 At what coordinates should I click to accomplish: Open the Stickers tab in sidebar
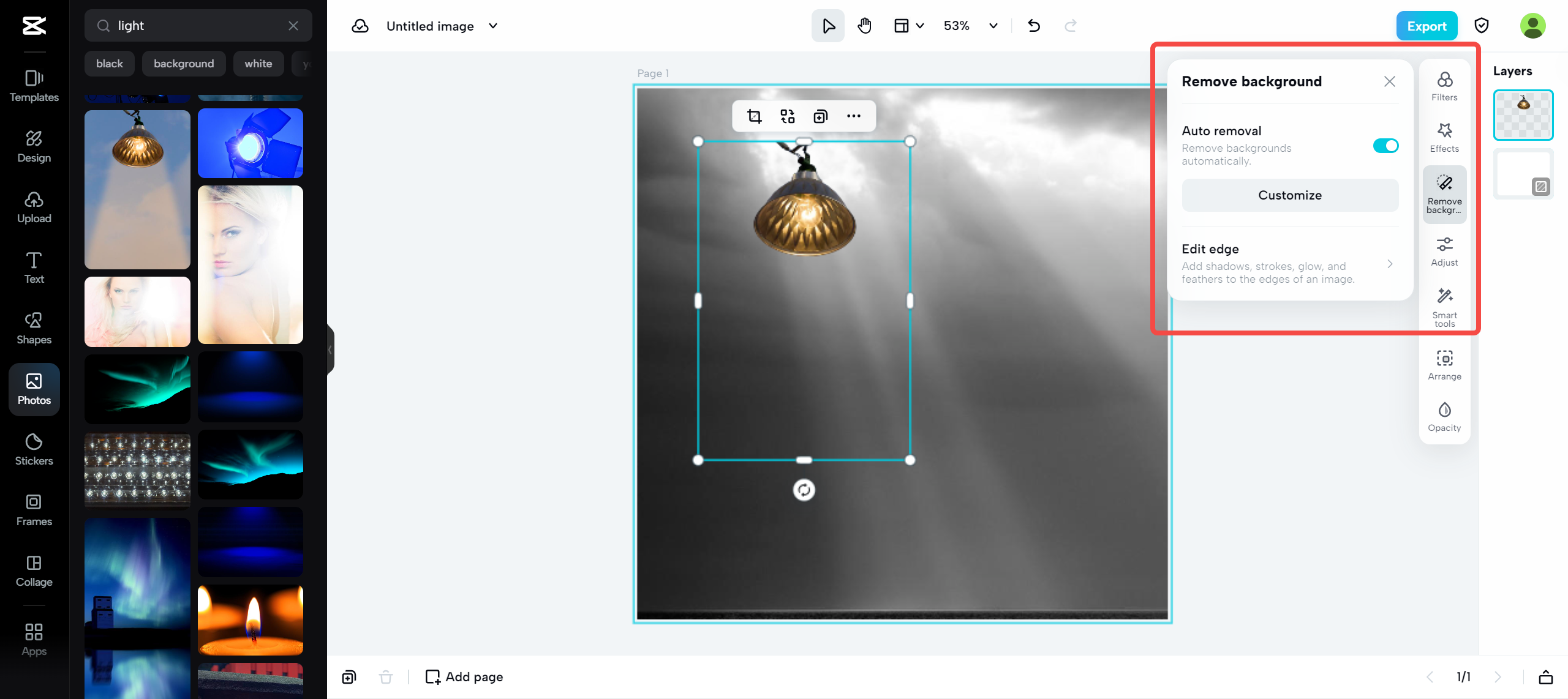click(x=34, y=449)
